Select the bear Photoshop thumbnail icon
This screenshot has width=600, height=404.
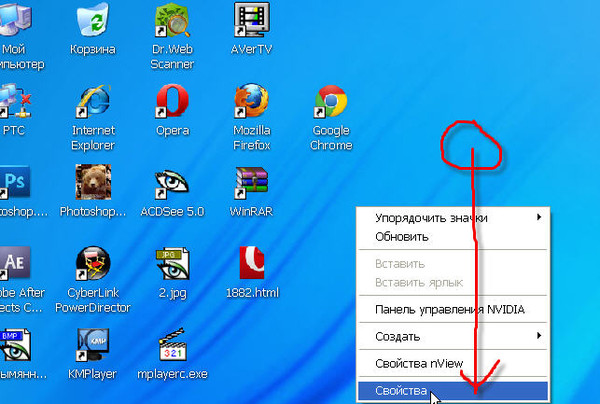pos(93,182)
